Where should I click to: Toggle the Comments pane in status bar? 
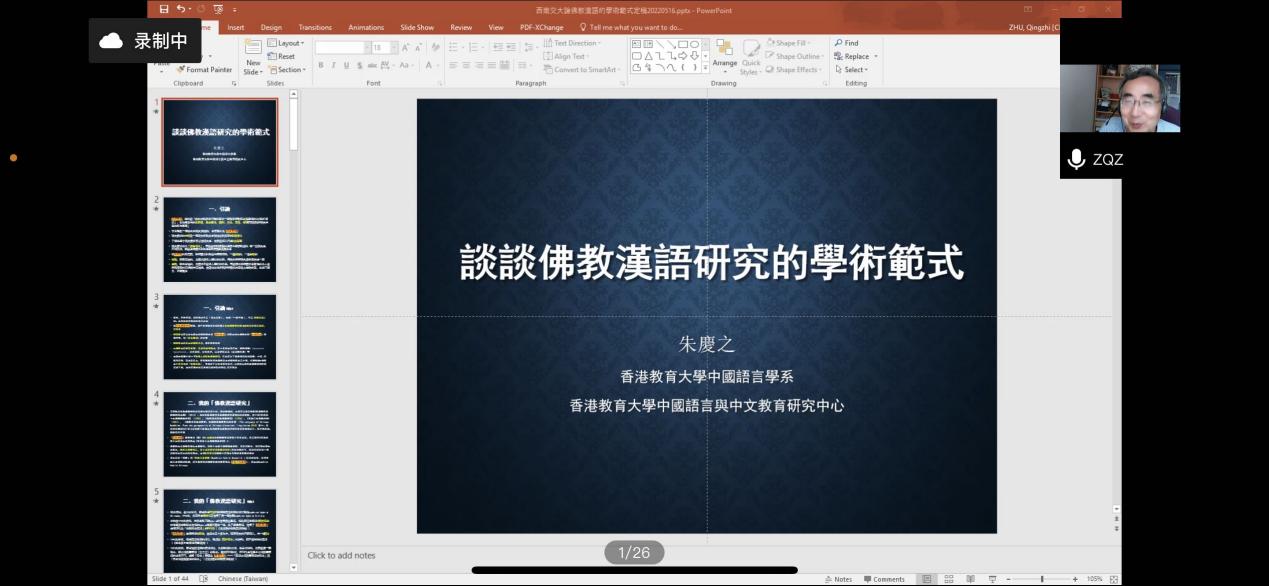(x=883, y=579)
